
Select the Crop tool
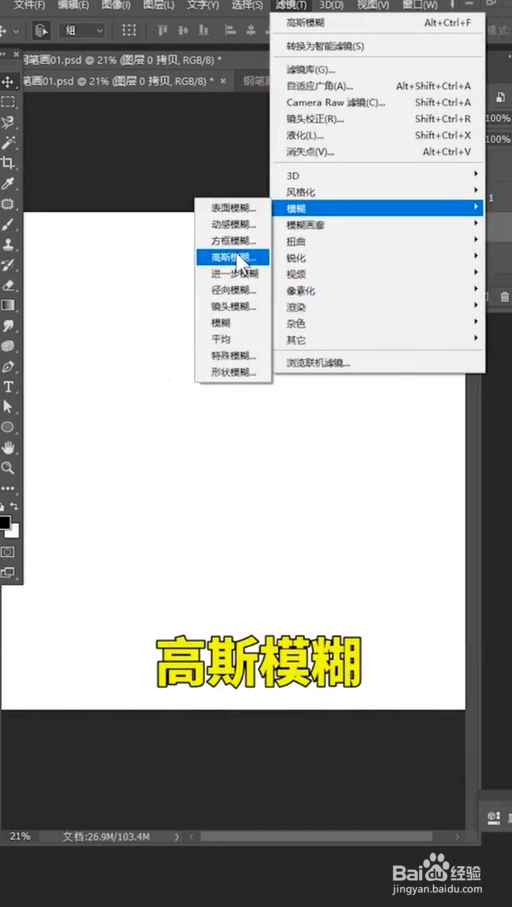[x=8, y=163]
